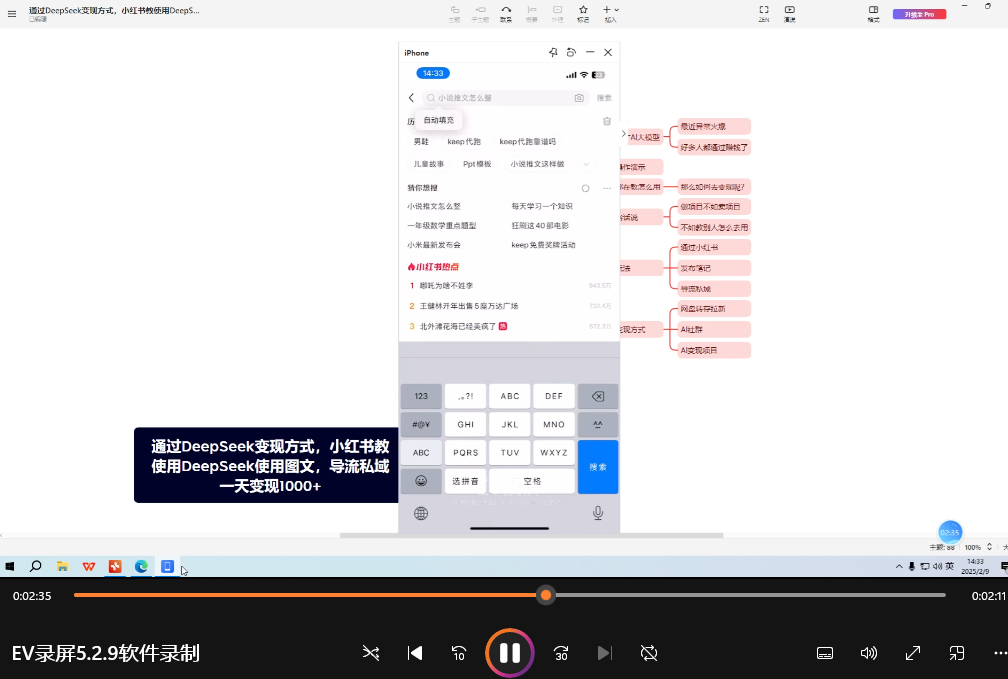Select the mind map node 网盘转存拉新
The image size is (1008, 679).
pos(714,309)
